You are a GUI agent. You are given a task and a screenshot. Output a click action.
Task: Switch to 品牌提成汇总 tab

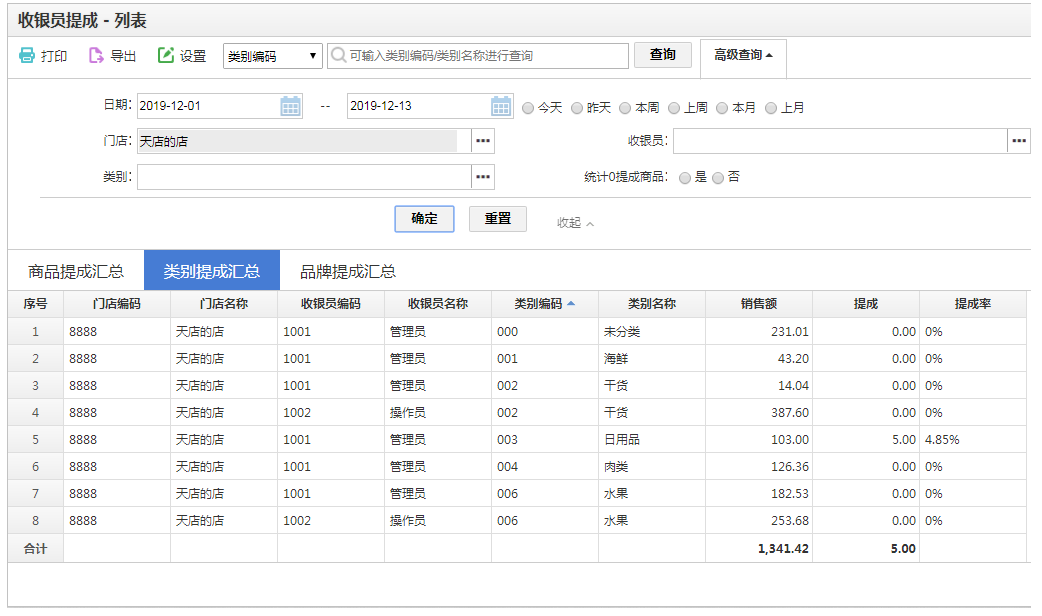(x=348, y=271)
